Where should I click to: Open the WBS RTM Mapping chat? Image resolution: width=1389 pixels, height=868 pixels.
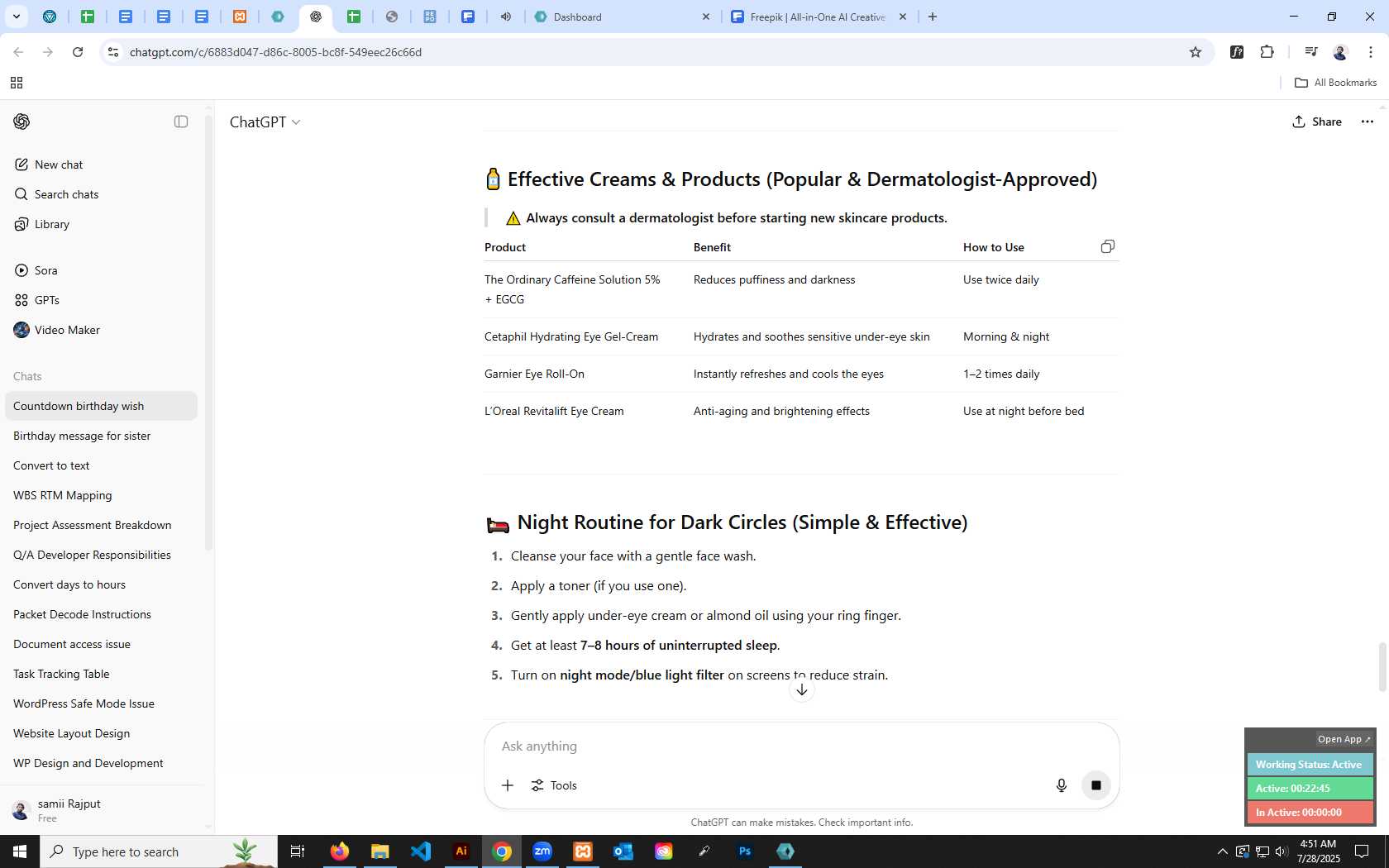pyautogui.click(x=101, y=495)
